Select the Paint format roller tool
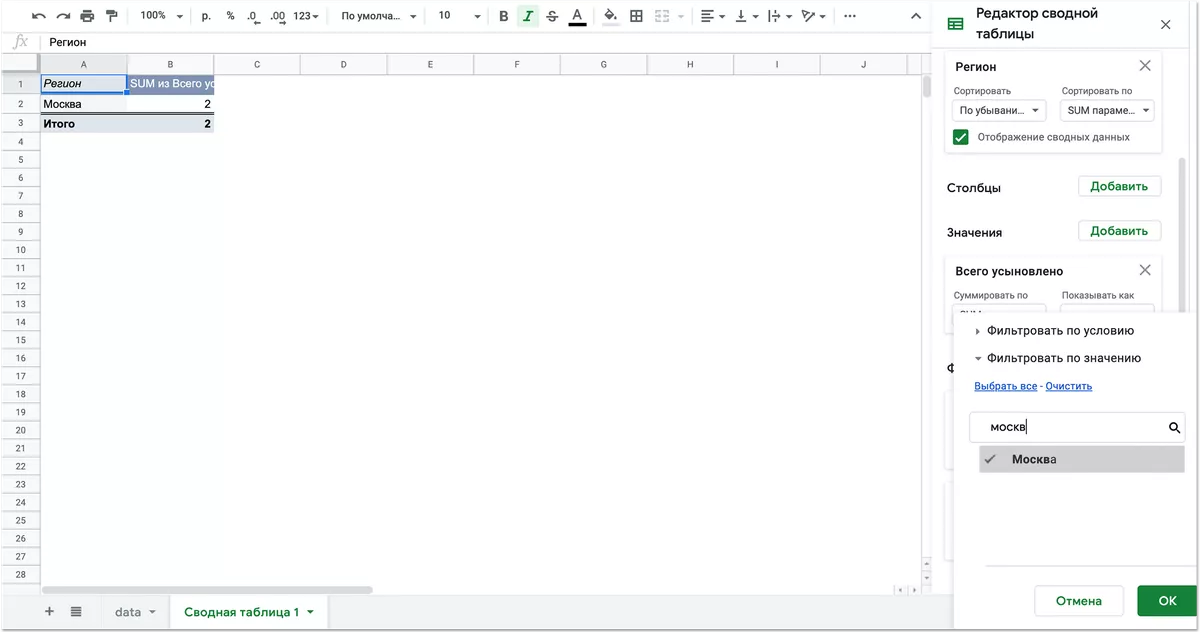The image size is (1200, 632). click(x=111, y=16)
